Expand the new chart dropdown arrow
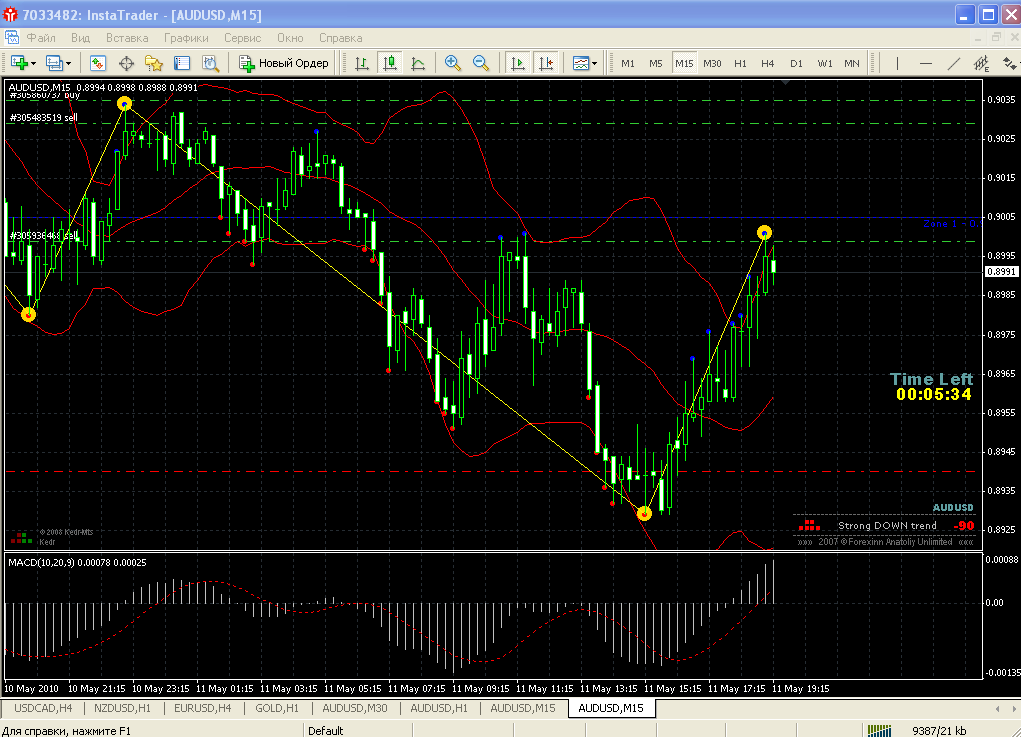The height and width of the screenshot is (737, 1021). (x=34, y=63)
